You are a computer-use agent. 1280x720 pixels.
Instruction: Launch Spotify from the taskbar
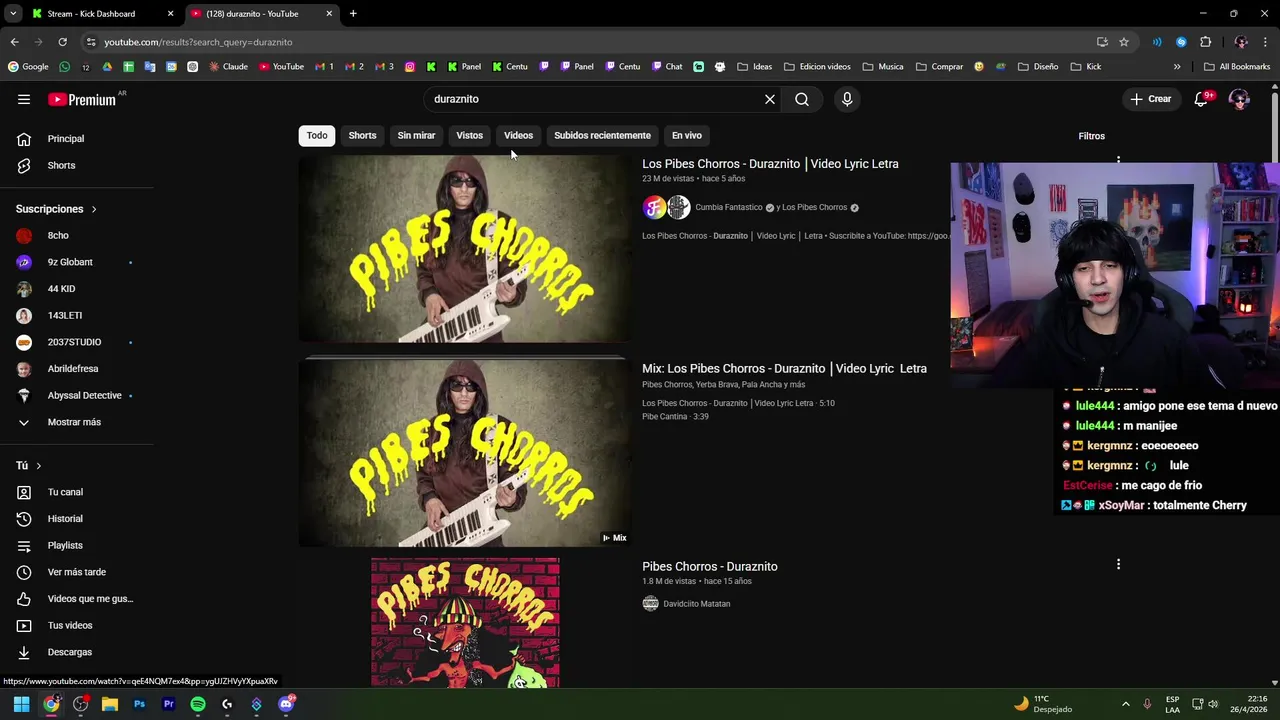[x=198, y=704]
